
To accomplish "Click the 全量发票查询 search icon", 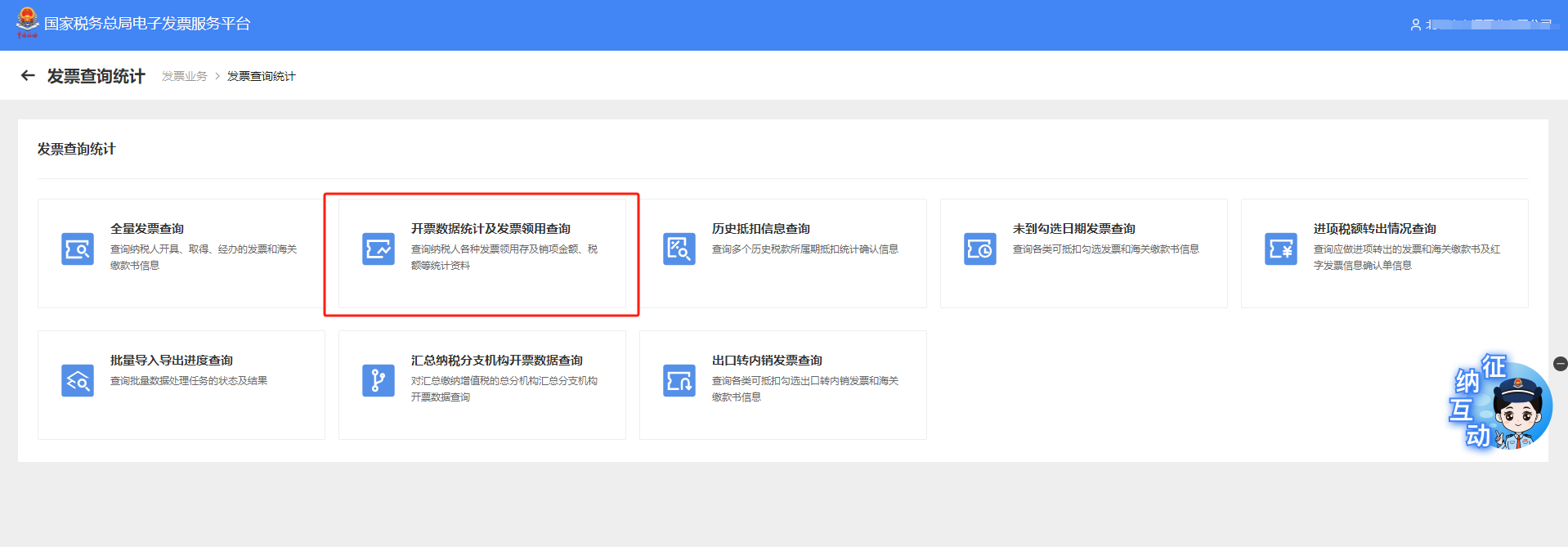I will [x=78, y=249].
